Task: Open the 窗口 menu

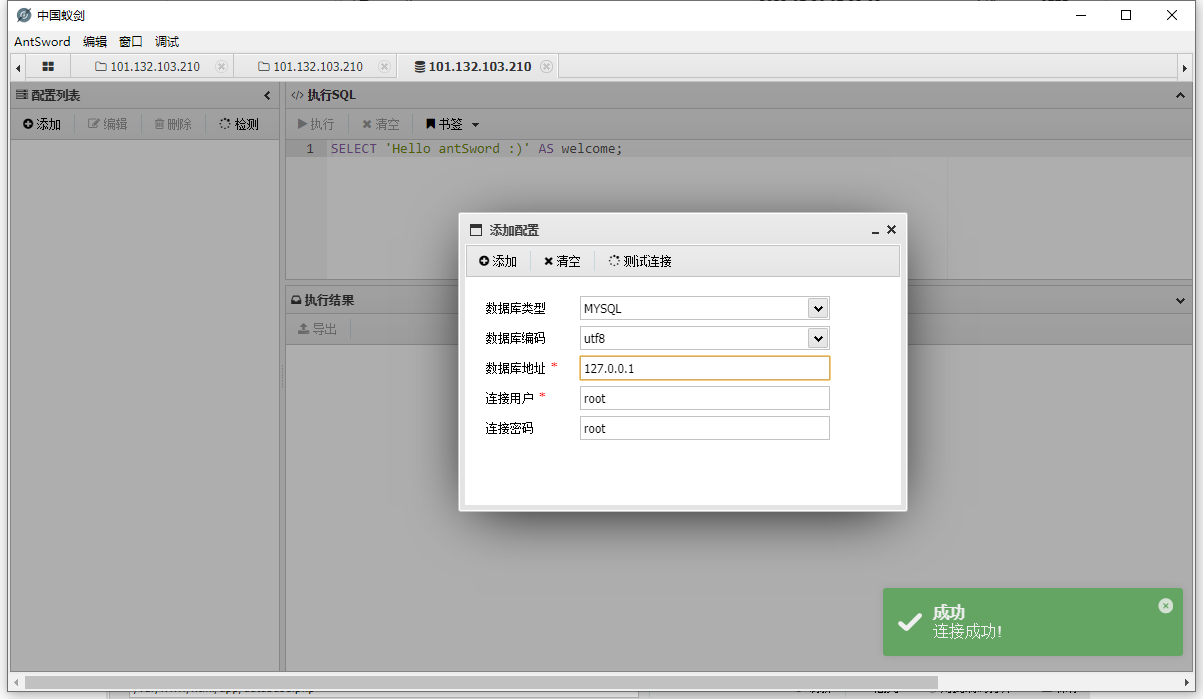Action: [x=131, y=42]
